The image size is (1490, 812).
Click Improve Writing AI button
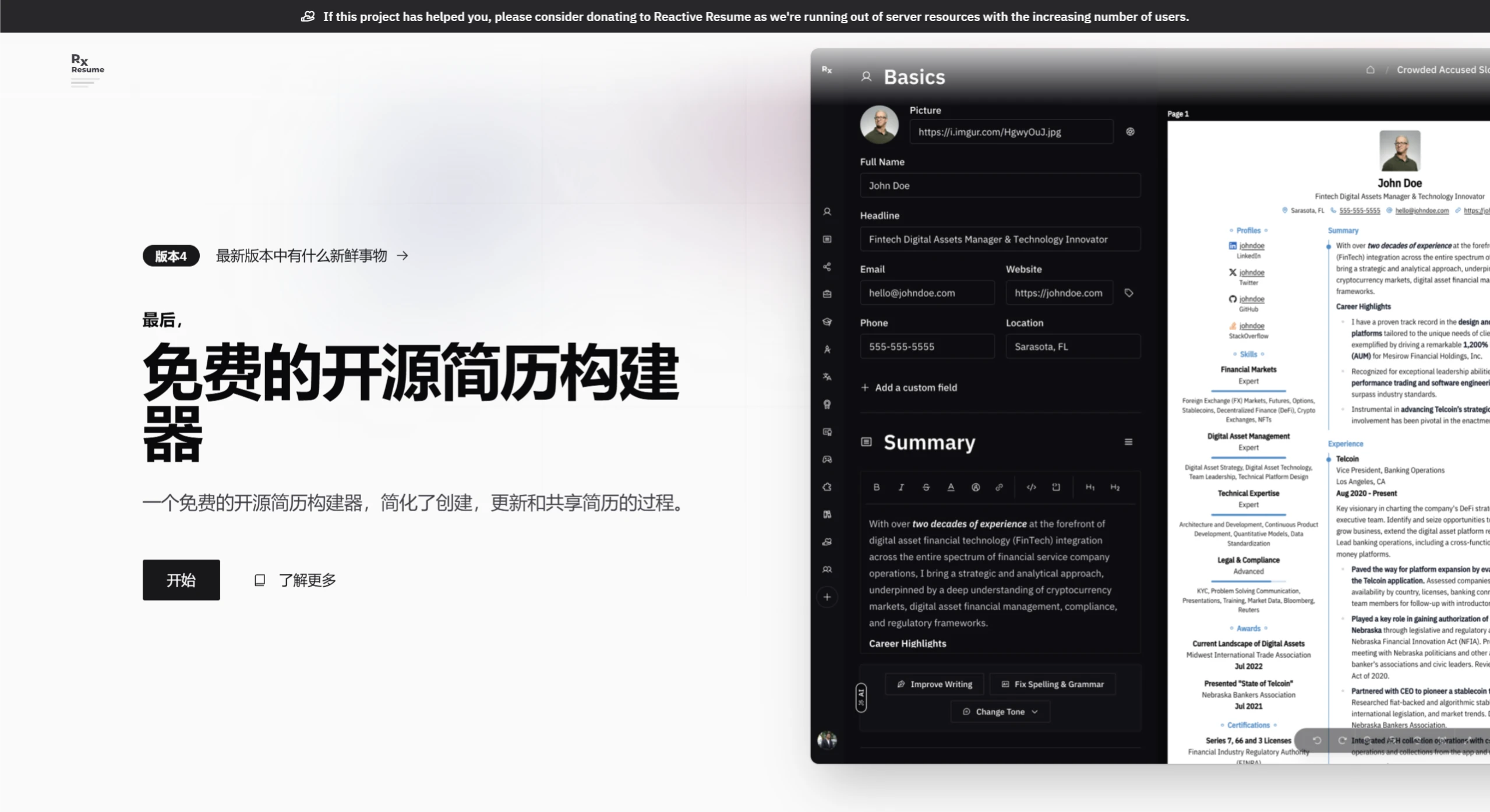(x=934, y=684)
